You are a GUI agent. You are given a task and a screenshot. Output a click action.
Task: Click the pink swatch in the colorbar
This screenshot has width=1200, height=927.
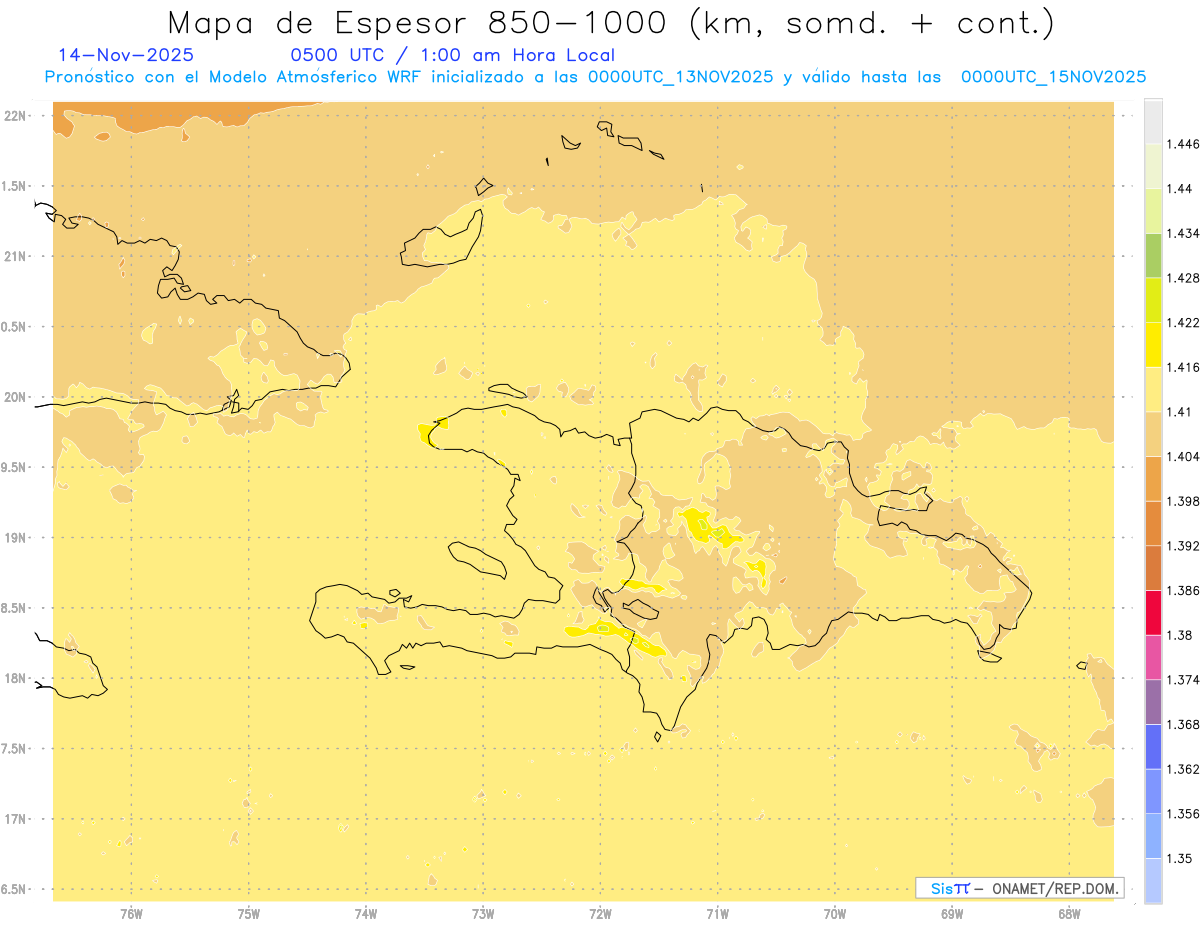point(1153,656)
